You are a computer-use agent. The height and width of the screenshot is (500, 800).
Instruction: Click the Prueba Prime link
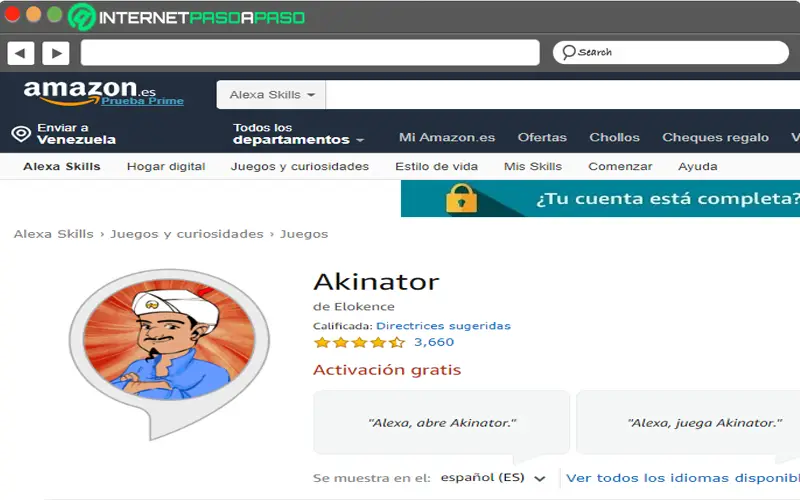(x=142, y=101)
